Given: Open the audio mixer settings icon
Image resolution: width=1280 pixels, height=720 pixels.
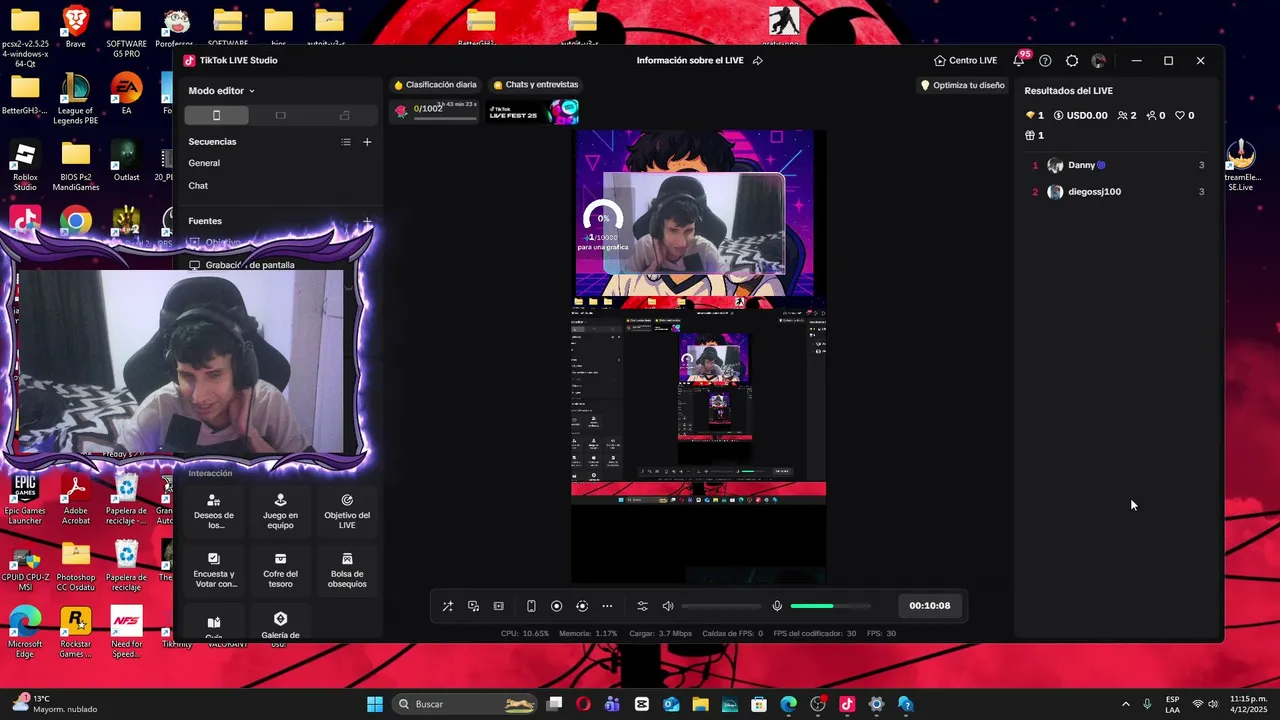Looking at the screenshot, I should point(642,606).
